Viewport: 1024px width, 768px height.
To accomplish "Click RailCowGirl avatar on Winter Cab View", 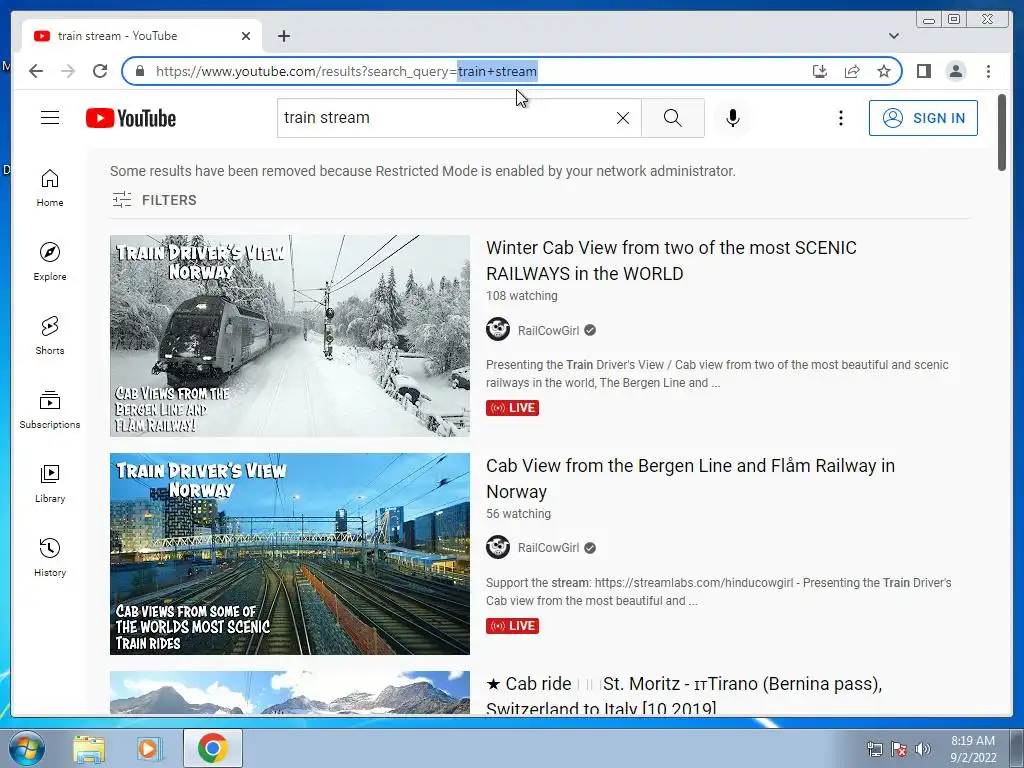I will click(x=498, y=330).
